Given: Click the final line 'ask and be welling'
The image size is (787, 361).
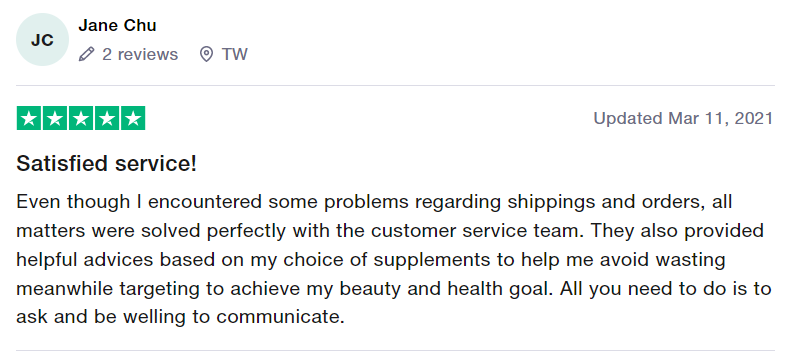Looking at the screenshot, I should tap(180, 317).
